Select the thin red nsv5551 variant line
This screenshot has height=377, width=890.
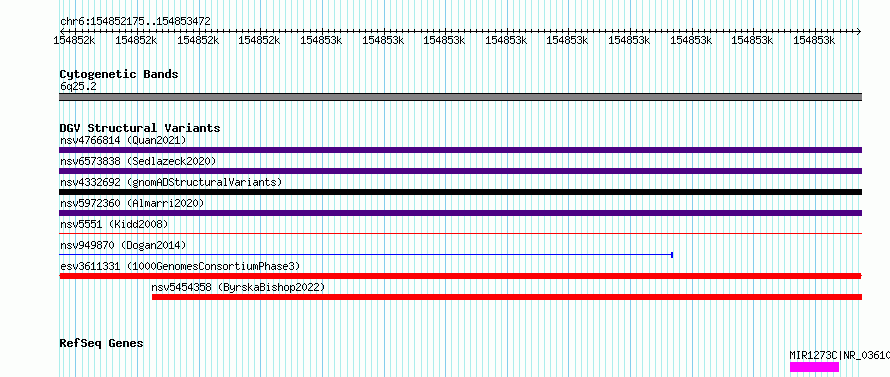click(460, 233)
